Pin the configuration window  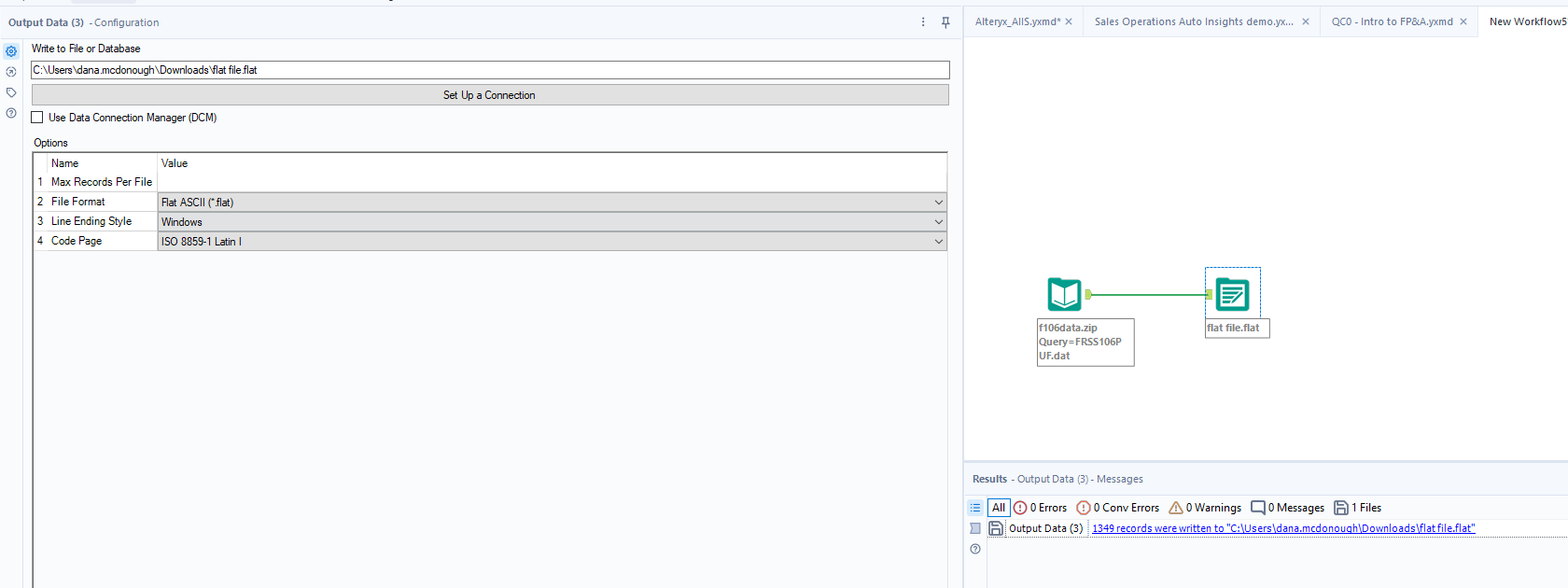945,22
